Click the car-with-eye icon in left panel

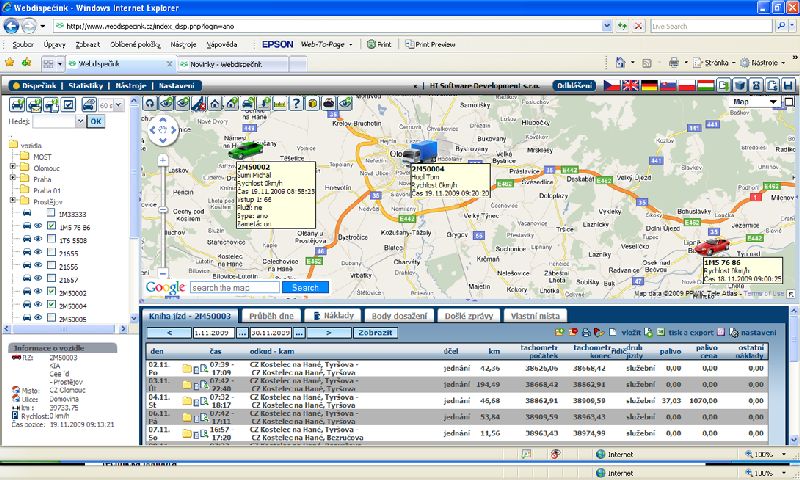pos(89,105)
